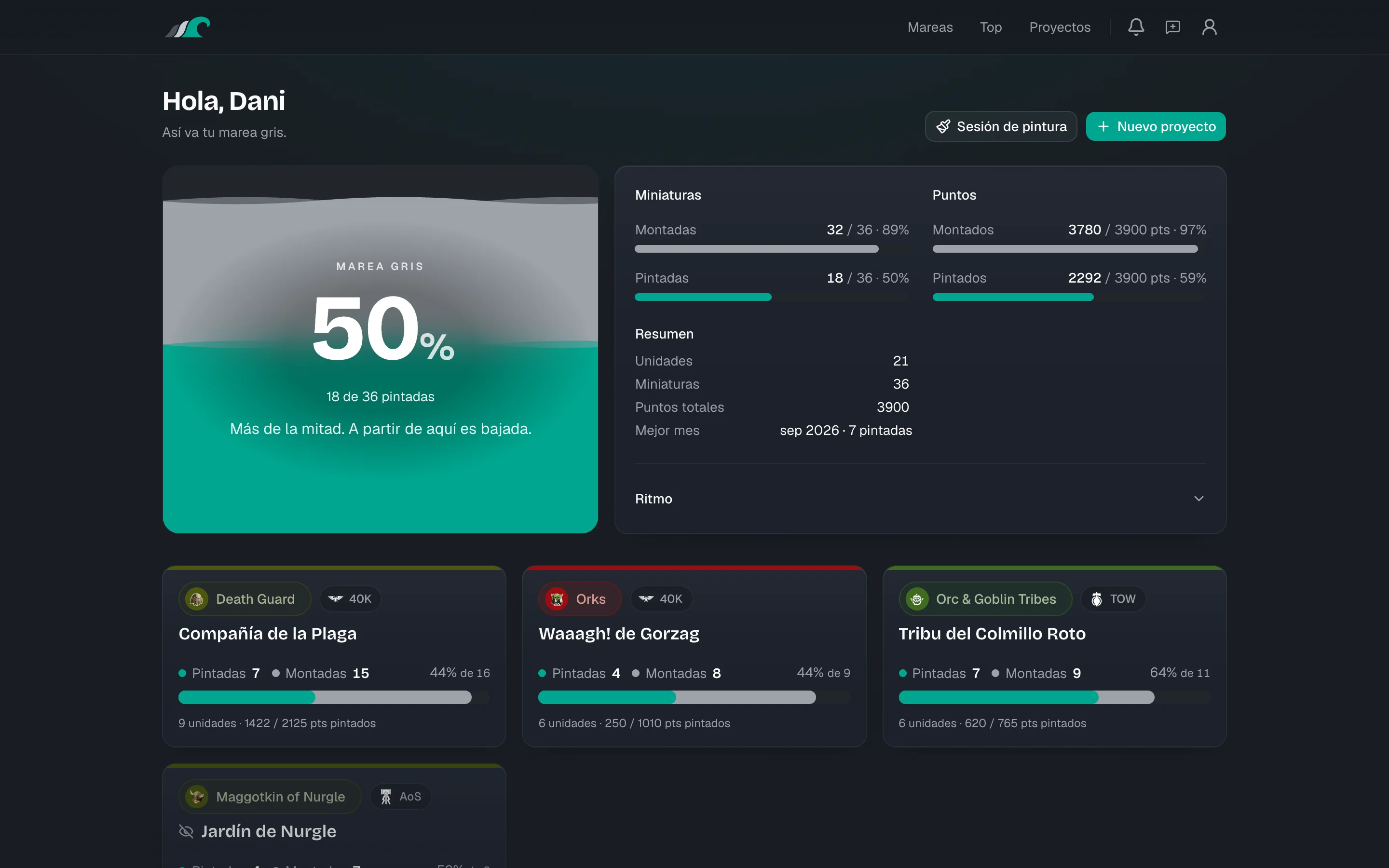Image resolution: width=1389 pixels, height=868 pixels.
Task: Click the Pintadas miniatures progress bar
Action: coord(771,297)
